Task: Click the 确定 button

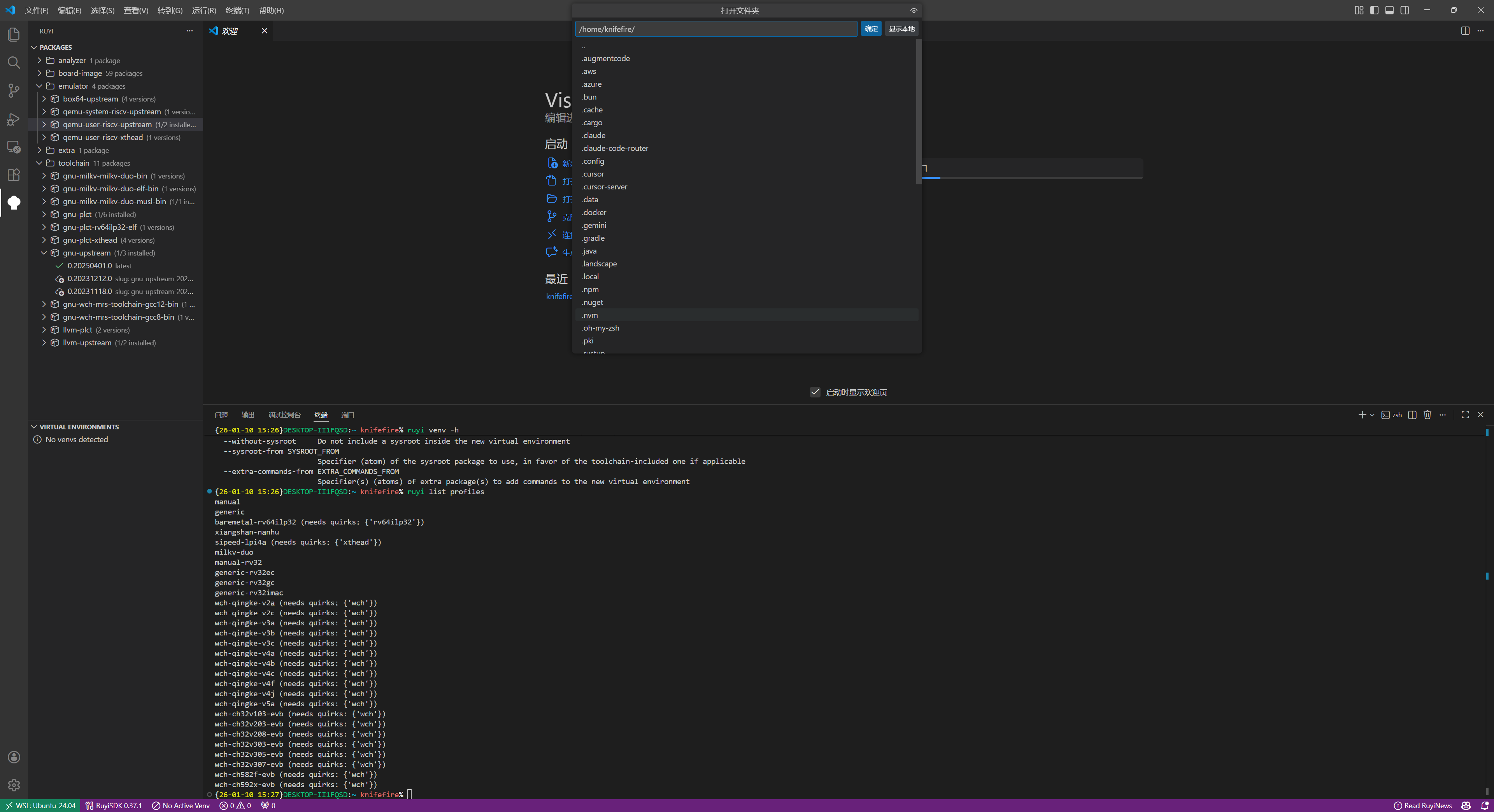Action: pyautogui.click(x=871, y=29)
